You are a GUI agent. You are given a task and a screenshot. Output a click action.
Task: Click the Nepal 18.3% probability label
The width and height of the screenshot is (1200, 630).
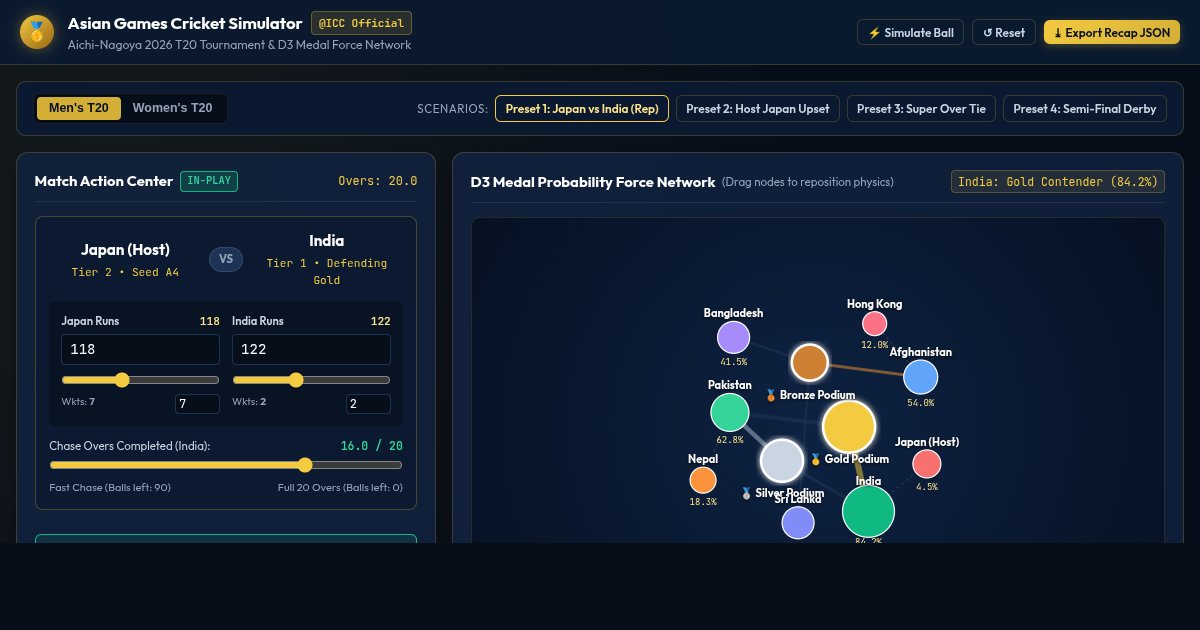click(x=703, y=502)
